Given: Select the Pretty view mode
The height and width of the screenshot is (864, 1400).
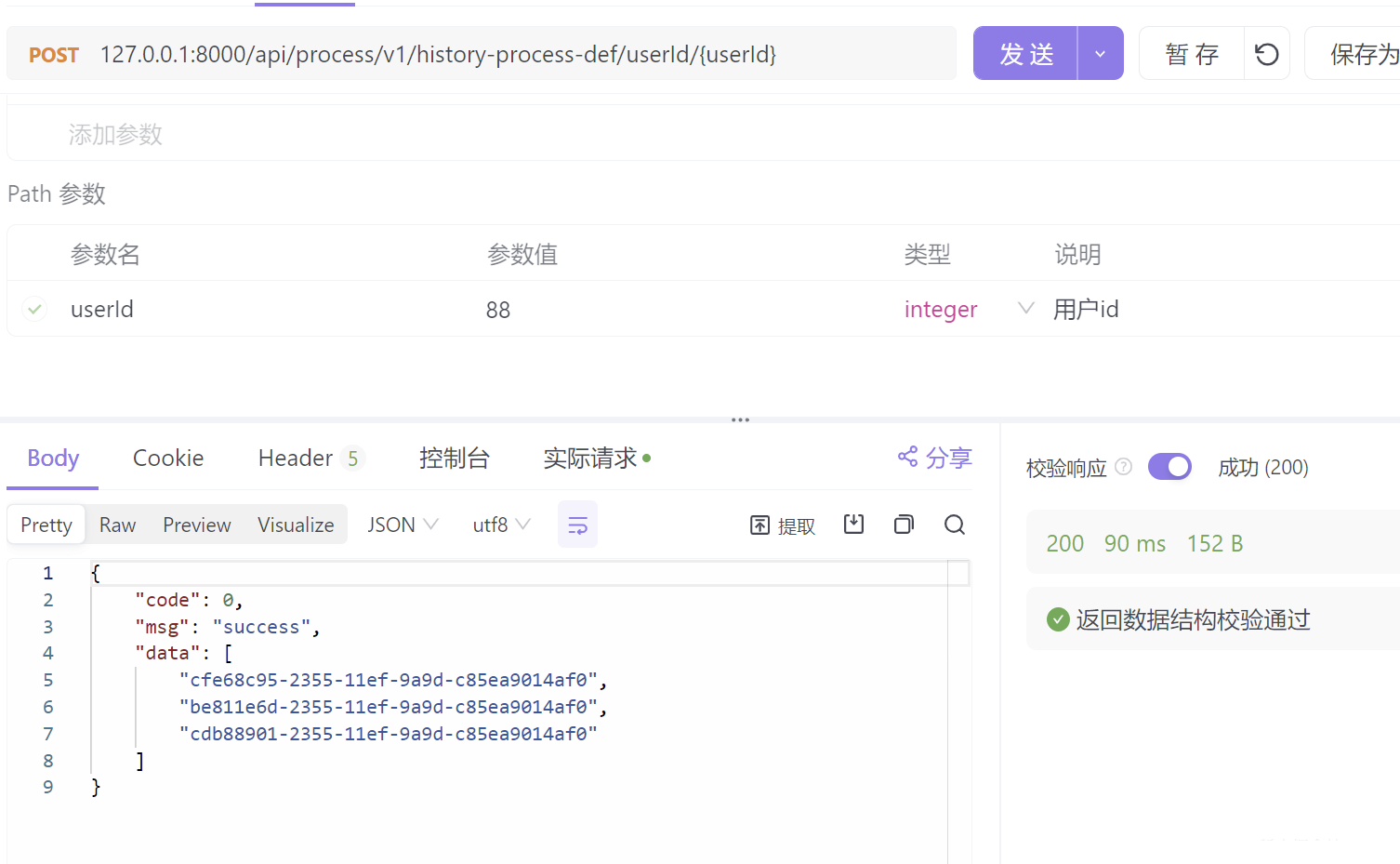Looking at the screenshot, I should [x=46, y=525].
